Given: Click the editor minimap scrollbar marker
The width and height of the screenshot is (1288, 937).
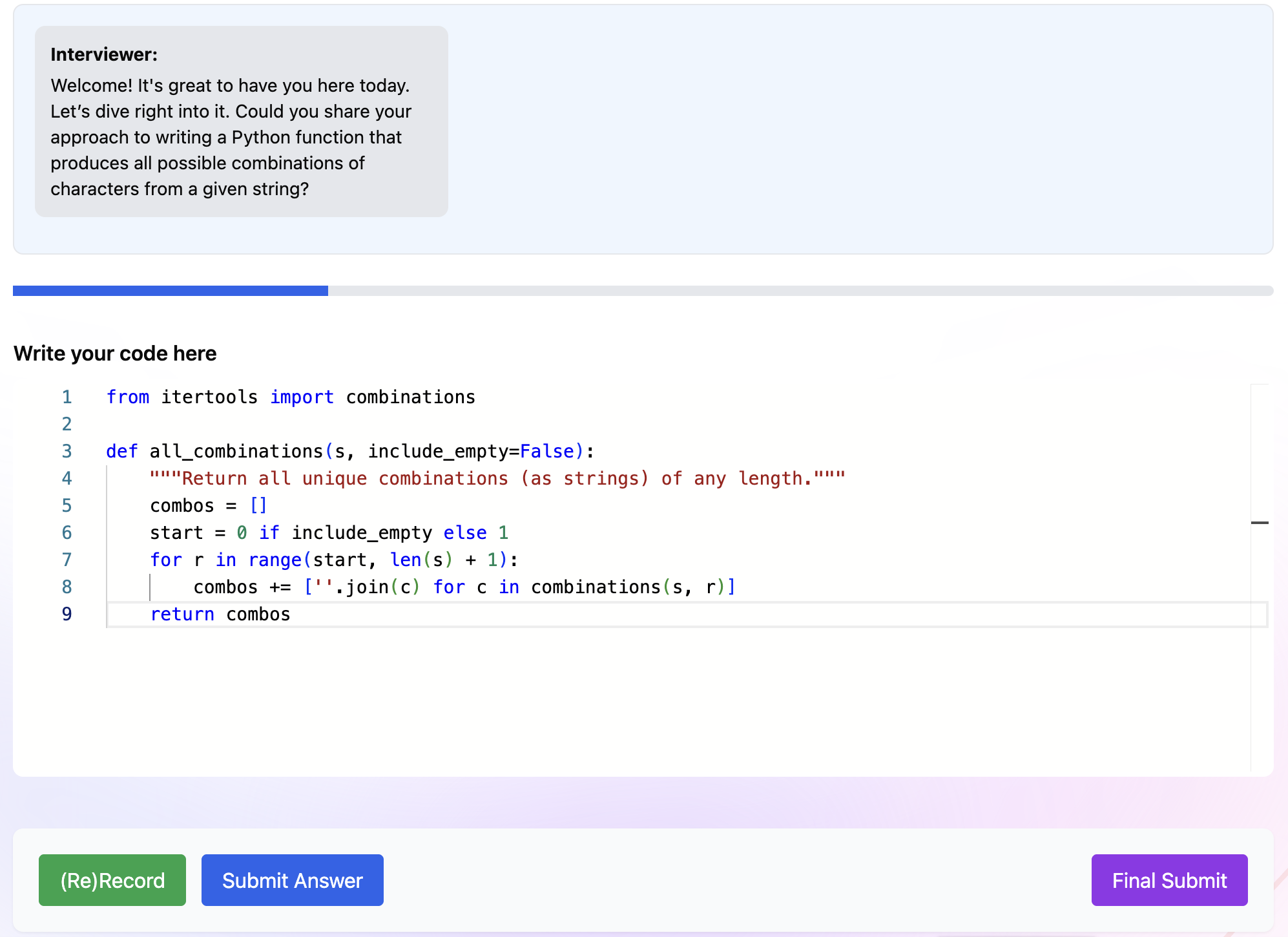Looking at the screenshot, I should point(1260,522).
